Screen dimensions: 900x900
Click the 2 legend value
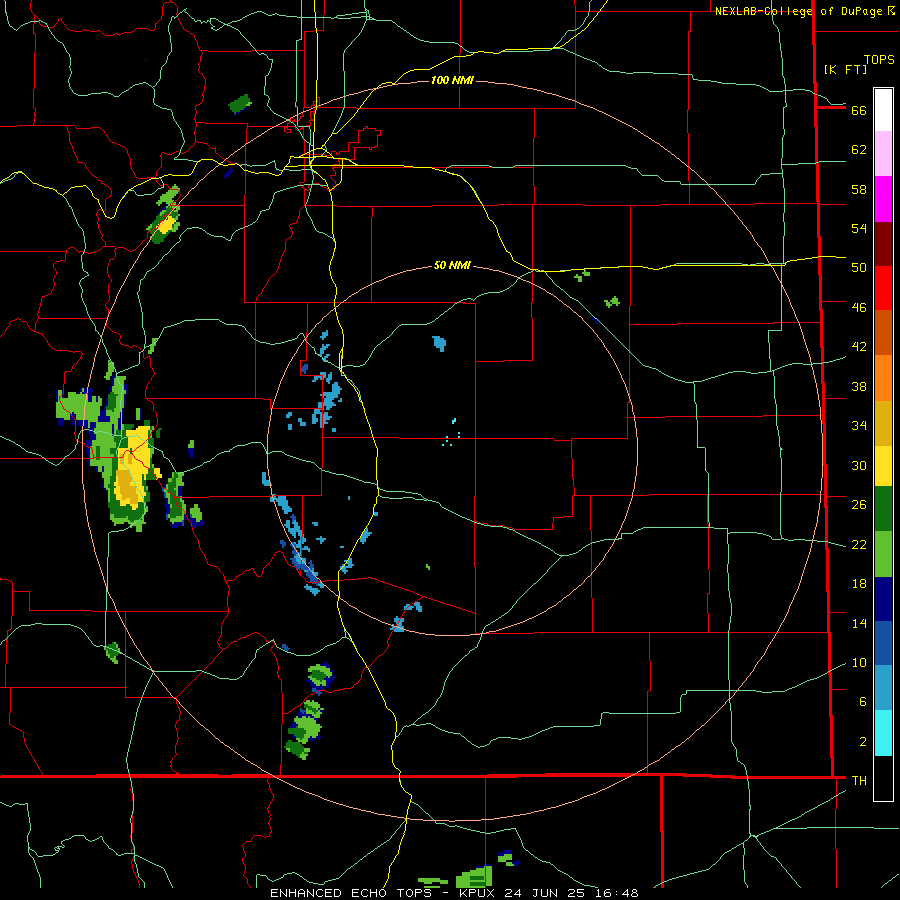tap(863, 742)
